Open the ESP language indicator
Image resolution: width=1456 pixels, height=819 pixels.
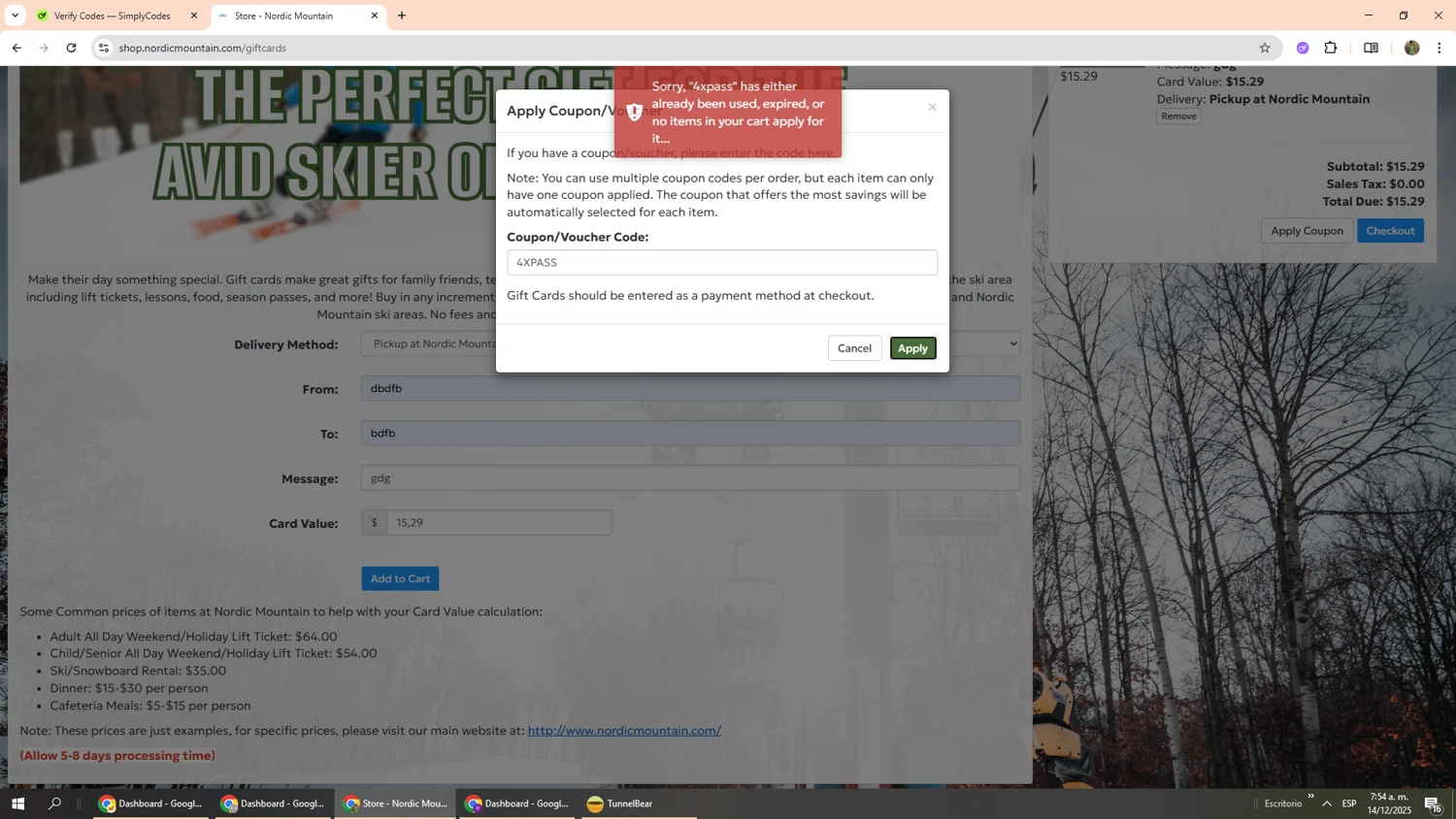click(x=1349, y=803)
